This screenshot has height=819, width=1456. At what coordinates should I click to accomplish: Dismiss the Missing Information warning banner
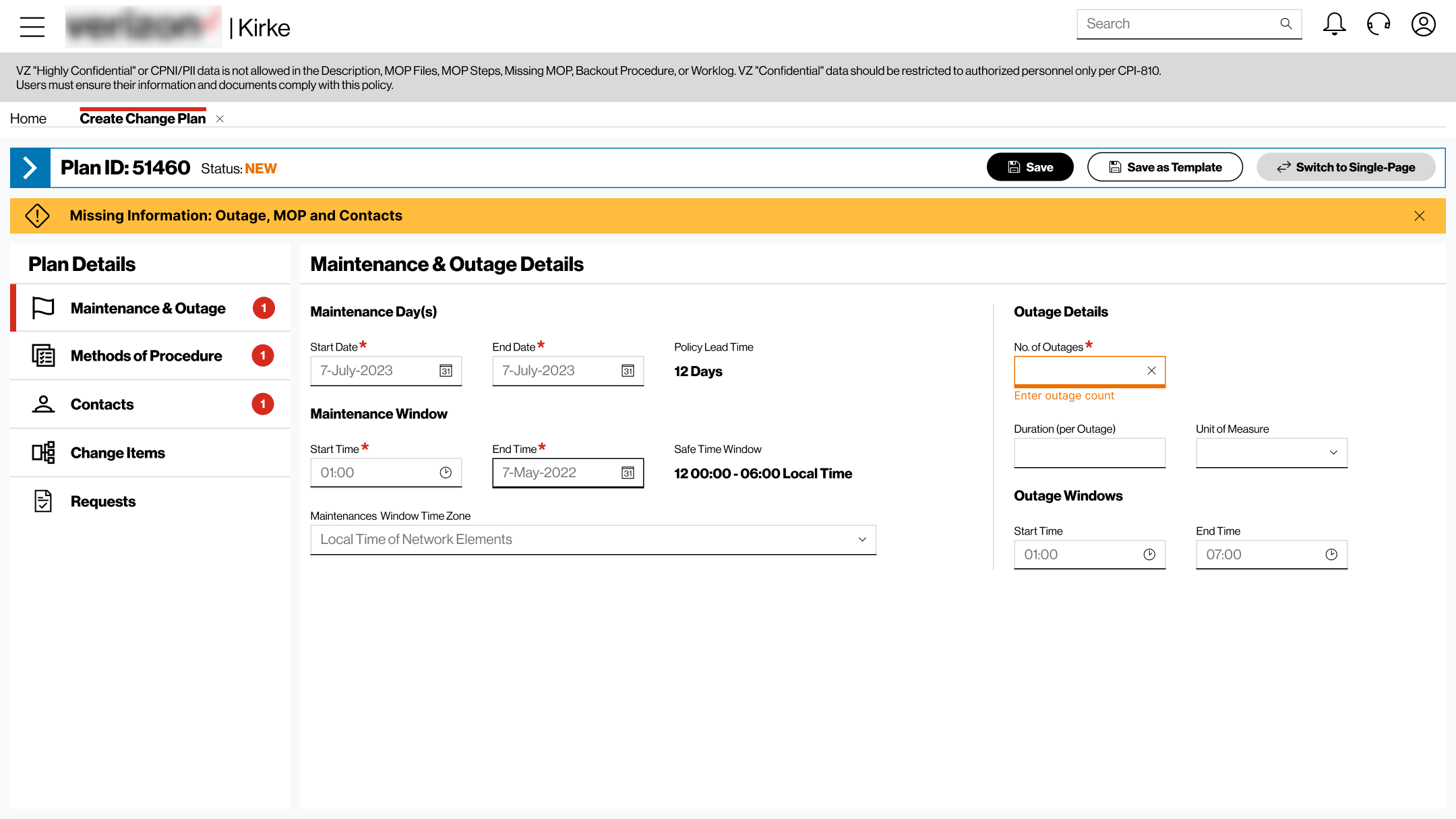click(1420, 216)
